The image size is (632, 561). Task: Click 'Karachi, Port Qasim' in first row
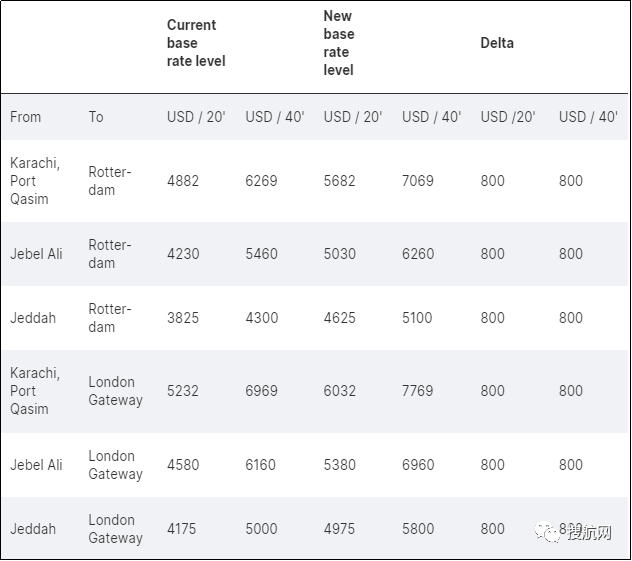35,181
